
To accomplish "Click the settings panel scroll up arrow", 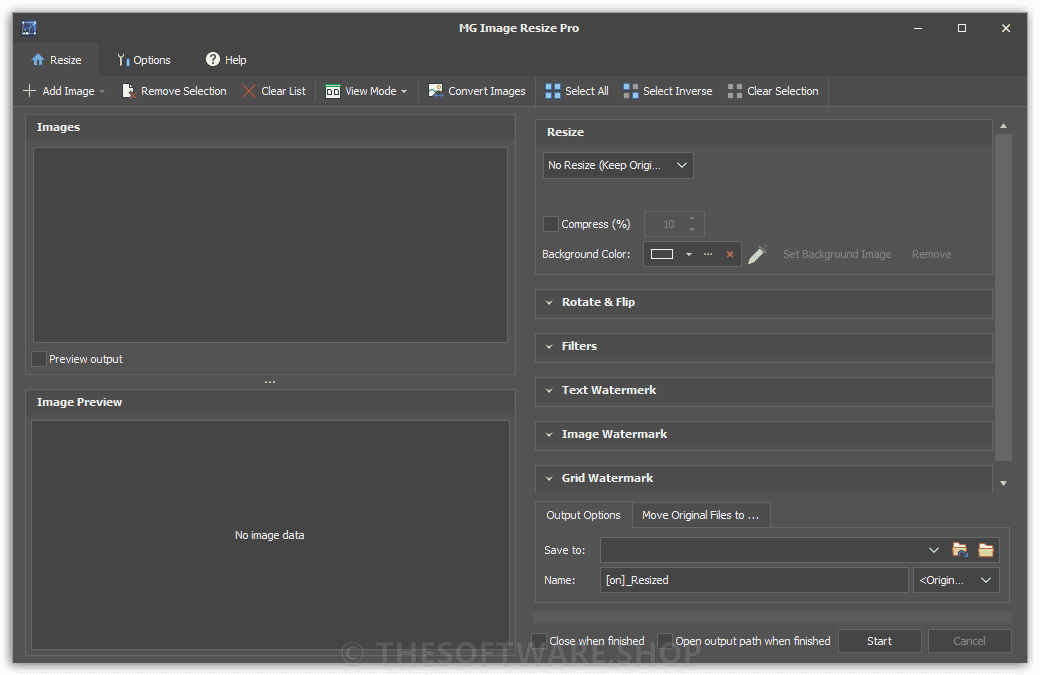I will [x=1004, y=126].
